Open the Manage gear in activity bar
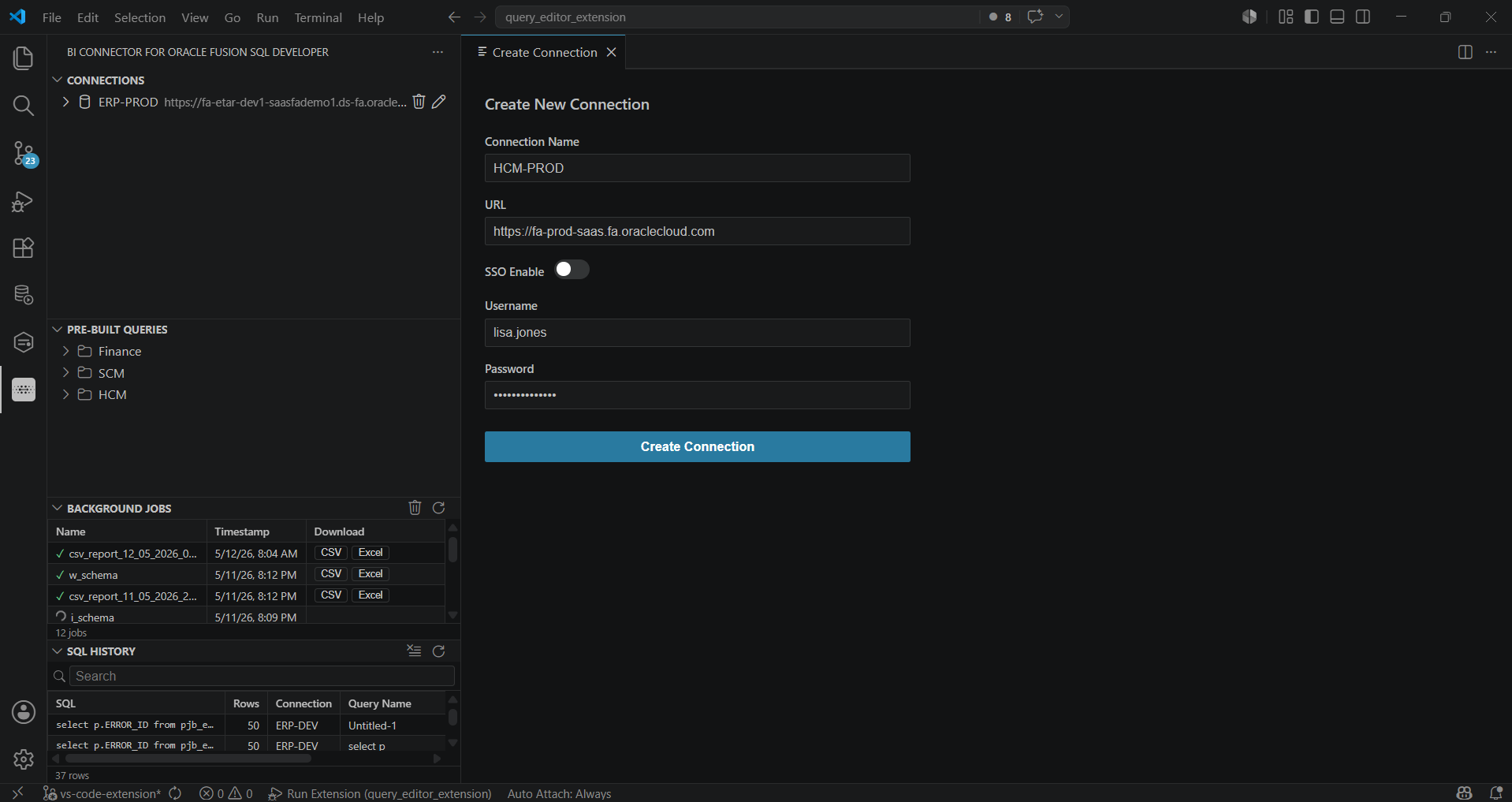 pos(24,759)
